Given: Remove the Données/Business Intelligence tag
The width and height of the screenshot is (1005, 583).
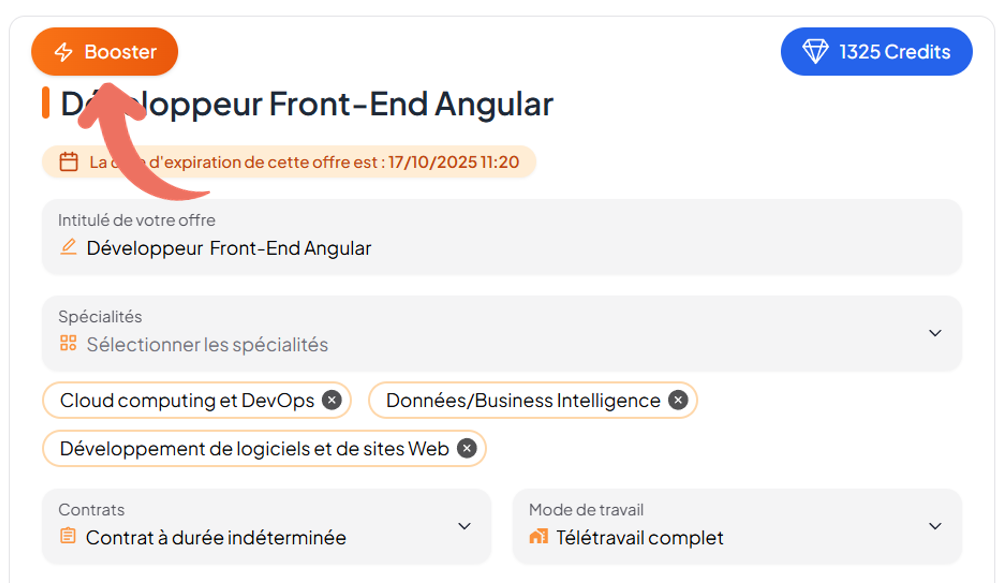Looking at the screenshot, I should (x=678, y=400).
